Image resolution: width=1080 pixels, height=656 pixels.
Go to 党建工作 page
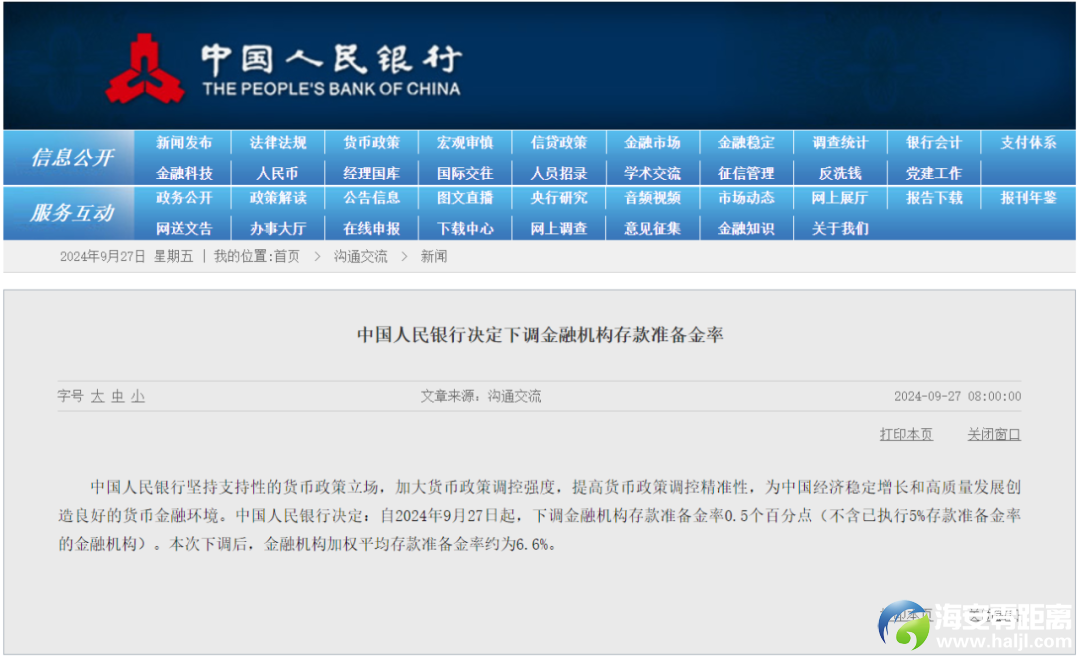click(933, 173)
